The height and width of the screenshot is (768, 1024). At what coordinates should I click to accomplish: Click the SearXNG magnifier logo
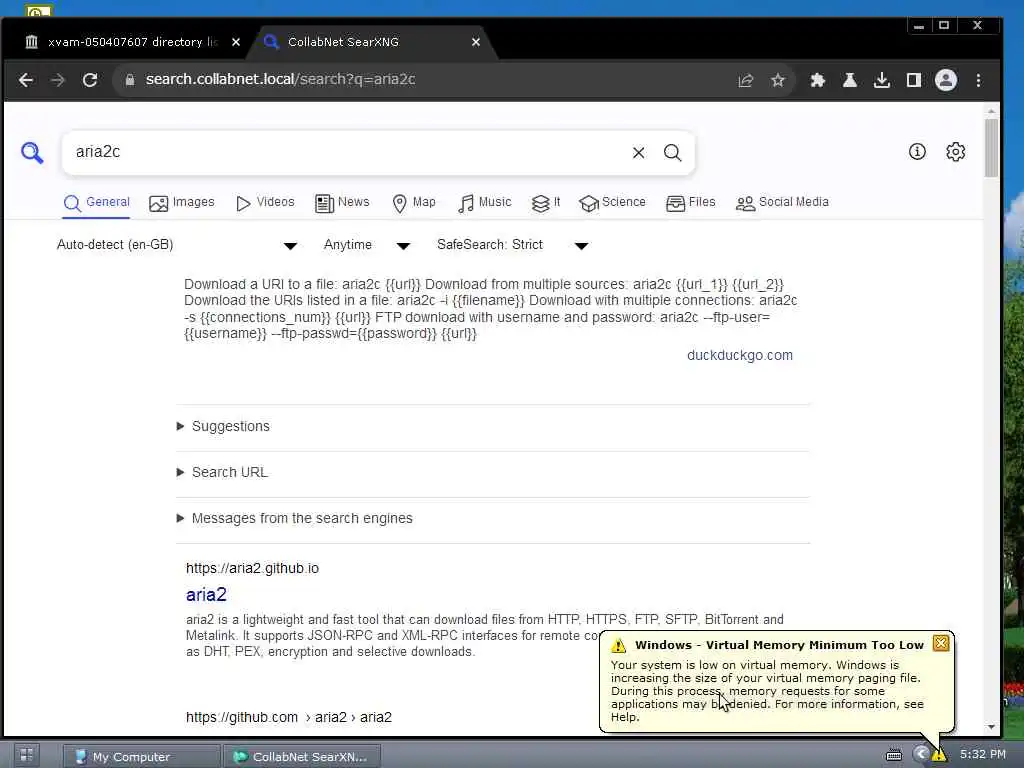click(x=32, y=152)
